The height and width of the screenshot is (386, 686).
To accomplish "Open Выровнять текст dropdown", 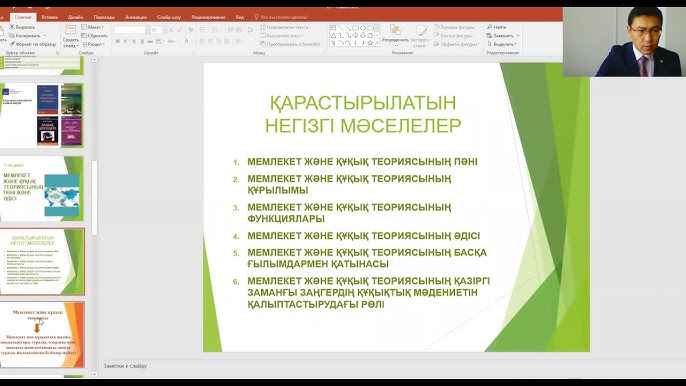I will [x=282, y=36].
